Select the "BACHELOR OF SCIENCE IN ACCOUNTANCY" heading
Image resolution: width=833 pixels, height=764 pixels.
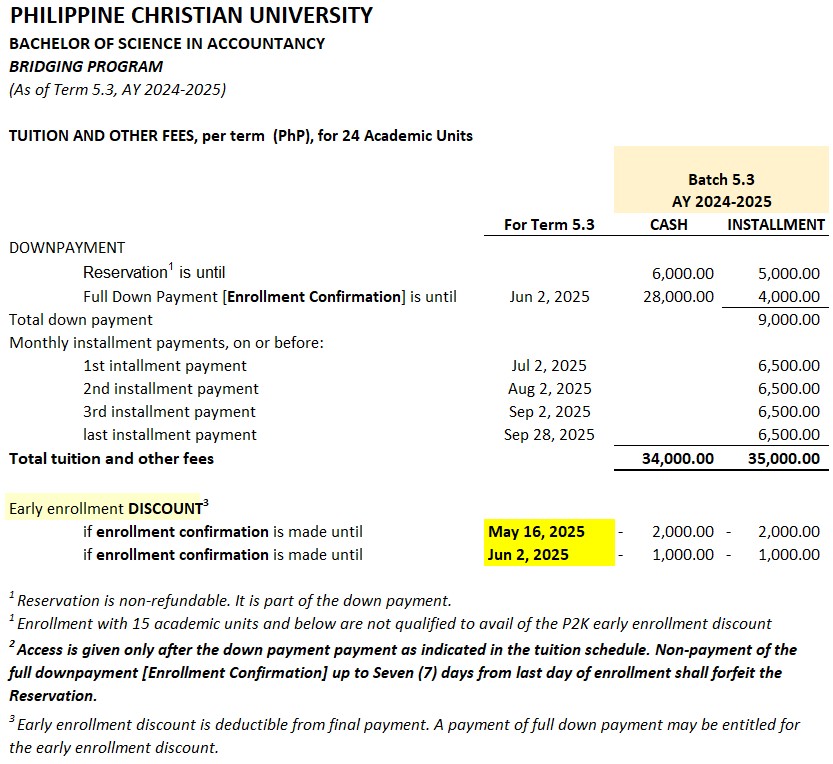point(167,44)
